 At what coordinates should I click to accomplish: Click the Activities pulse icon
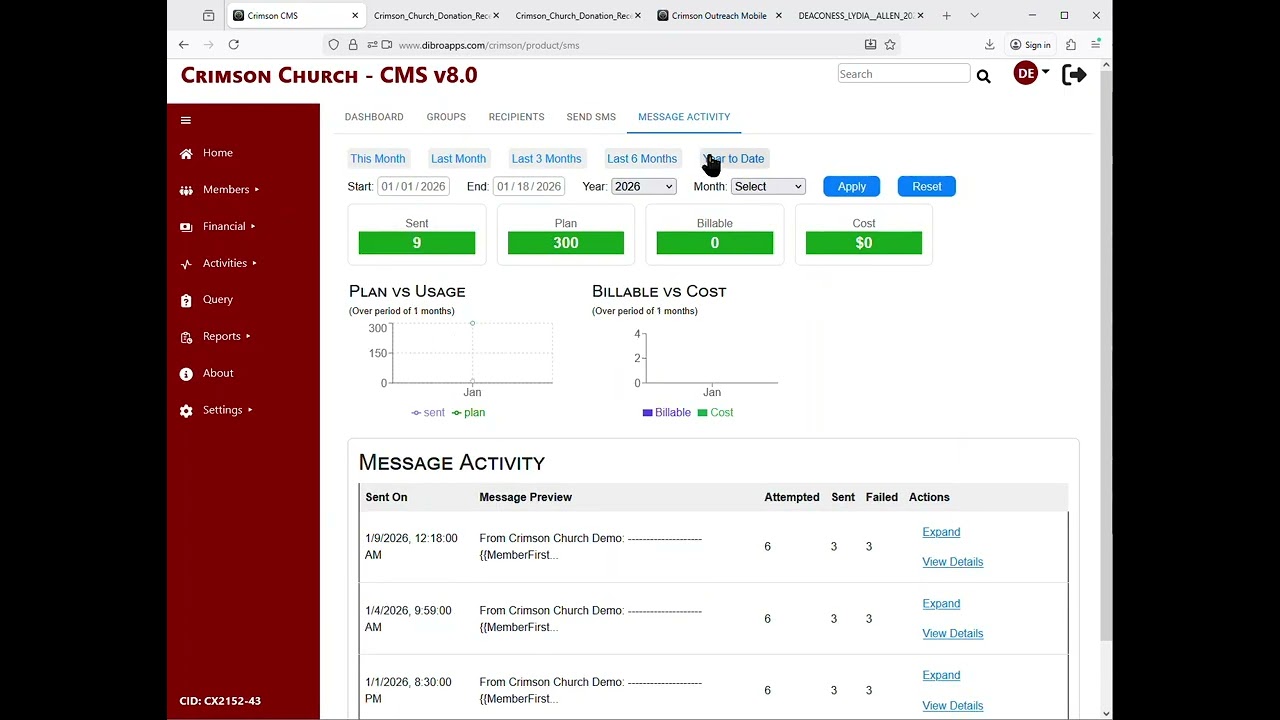click(x=186, y=264)
